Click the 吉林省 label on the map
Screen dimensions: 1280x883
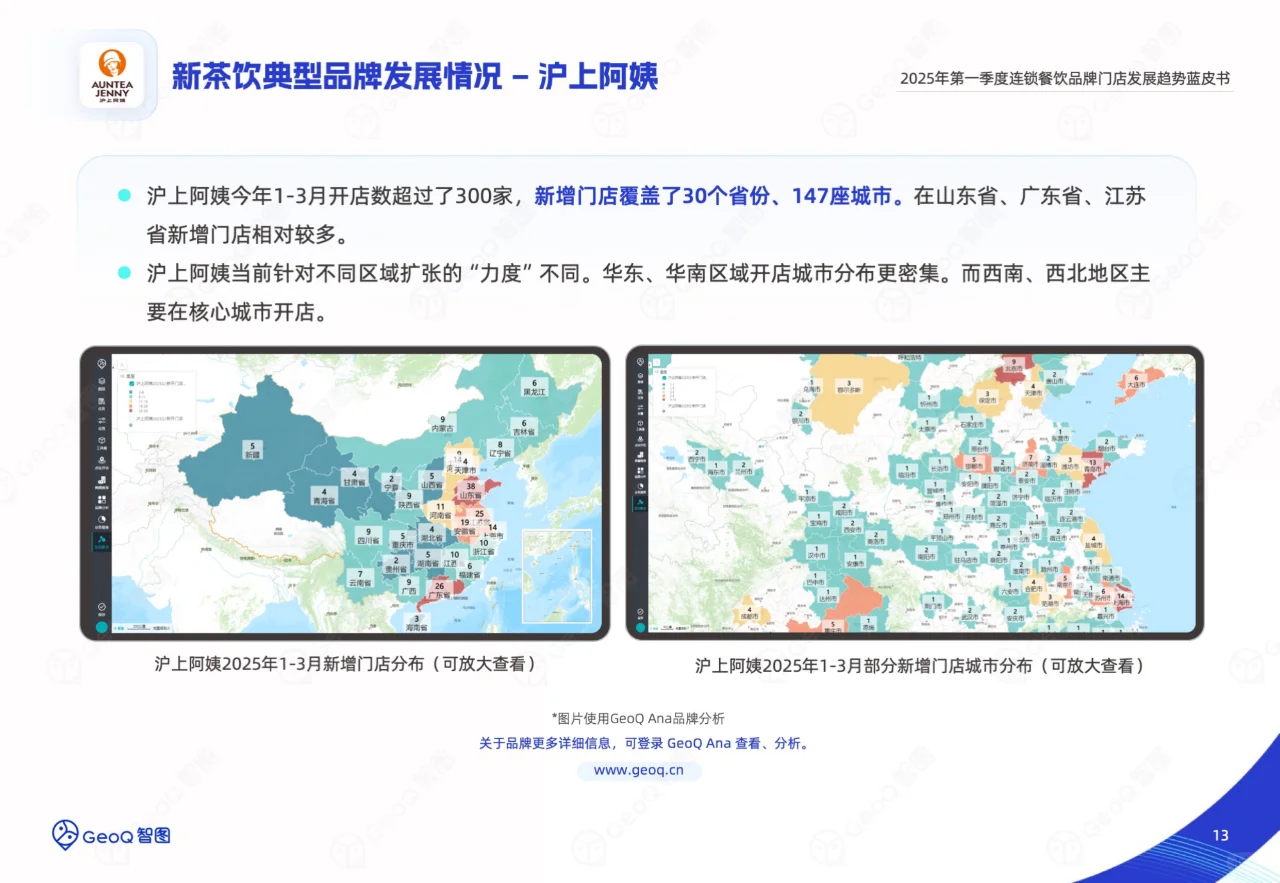tap(524, 427)
